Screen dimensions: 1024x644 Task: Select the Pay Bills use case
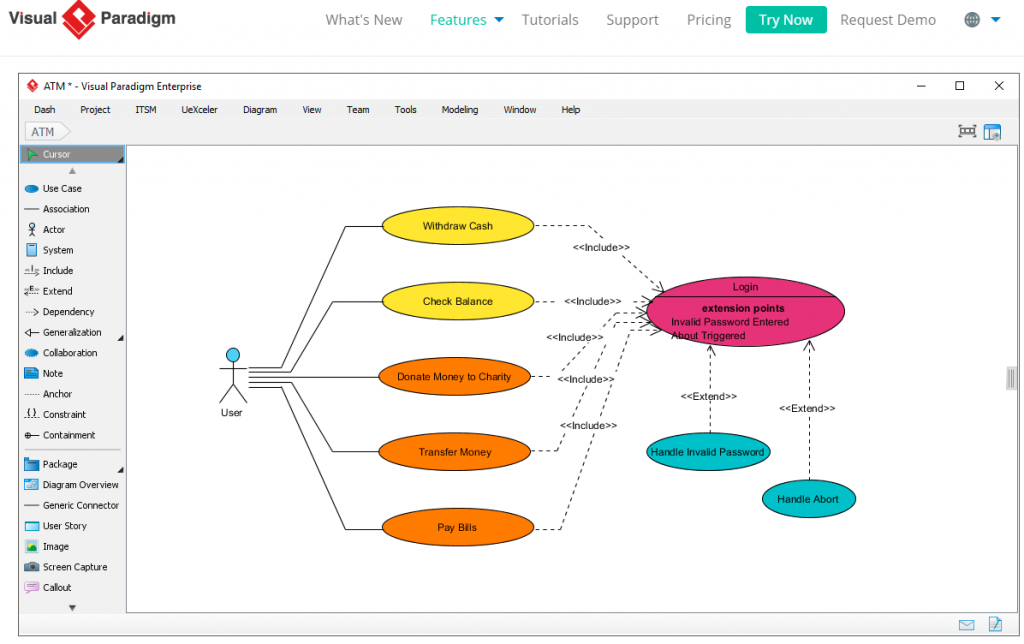(458, 528)
